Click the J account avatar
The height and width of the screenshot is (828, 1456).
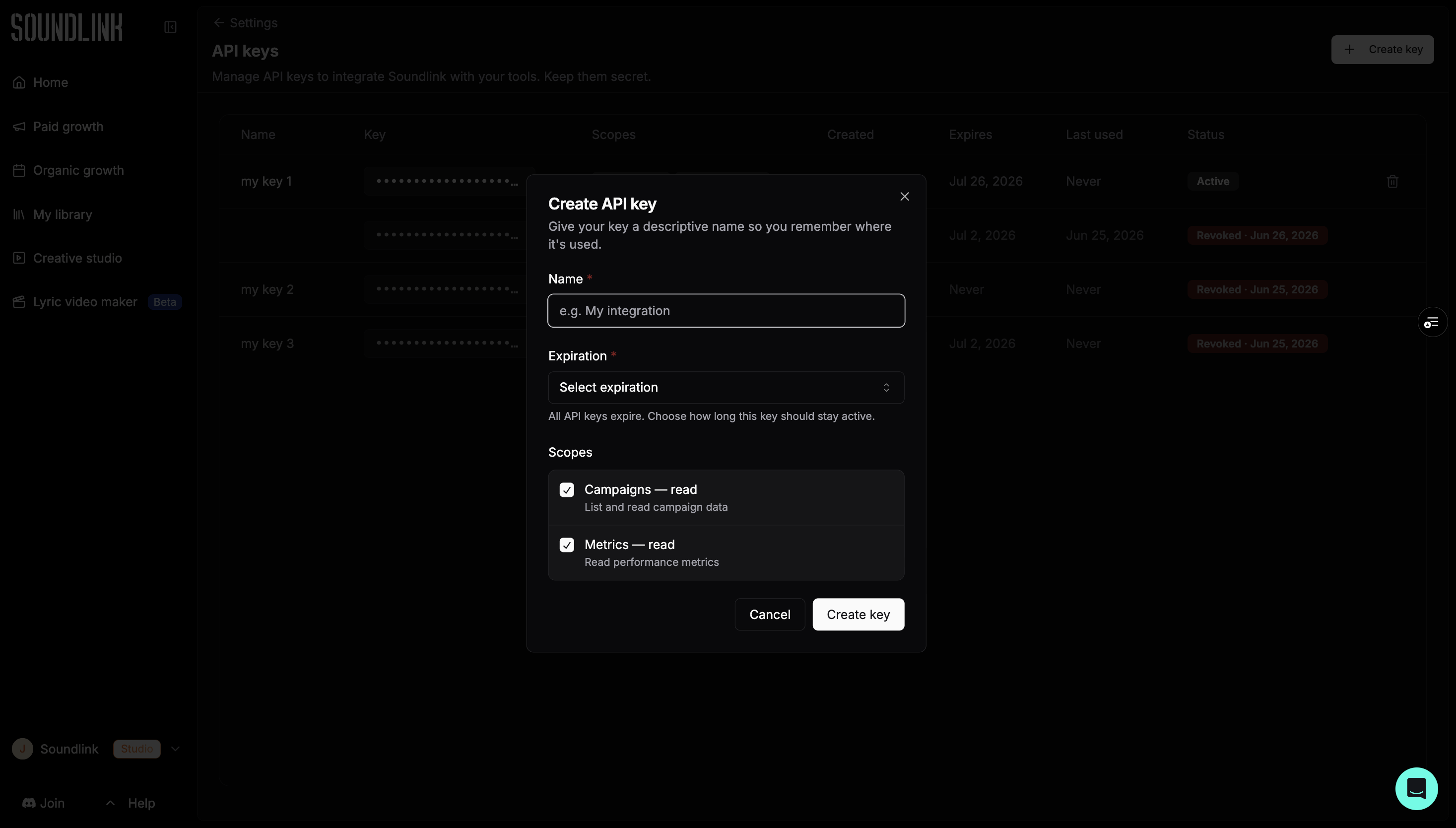click(x=23, y=749)
